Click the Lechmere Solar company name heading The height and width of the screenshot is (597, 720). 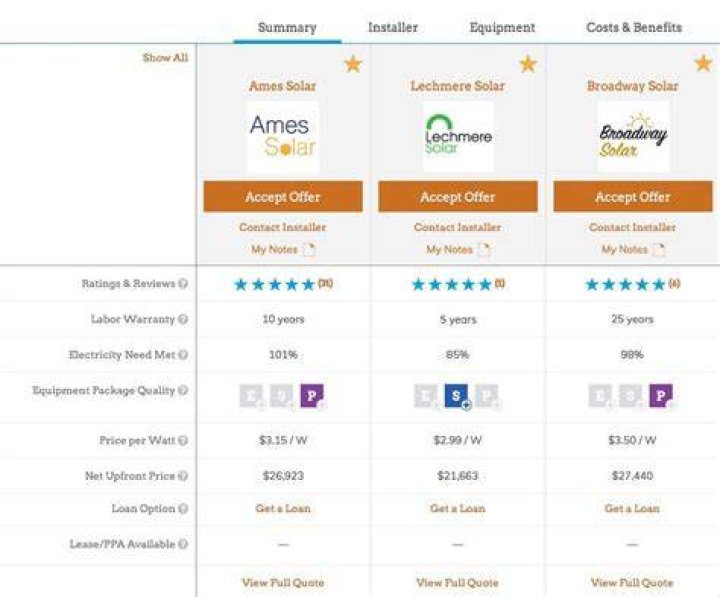click(457, 86)
